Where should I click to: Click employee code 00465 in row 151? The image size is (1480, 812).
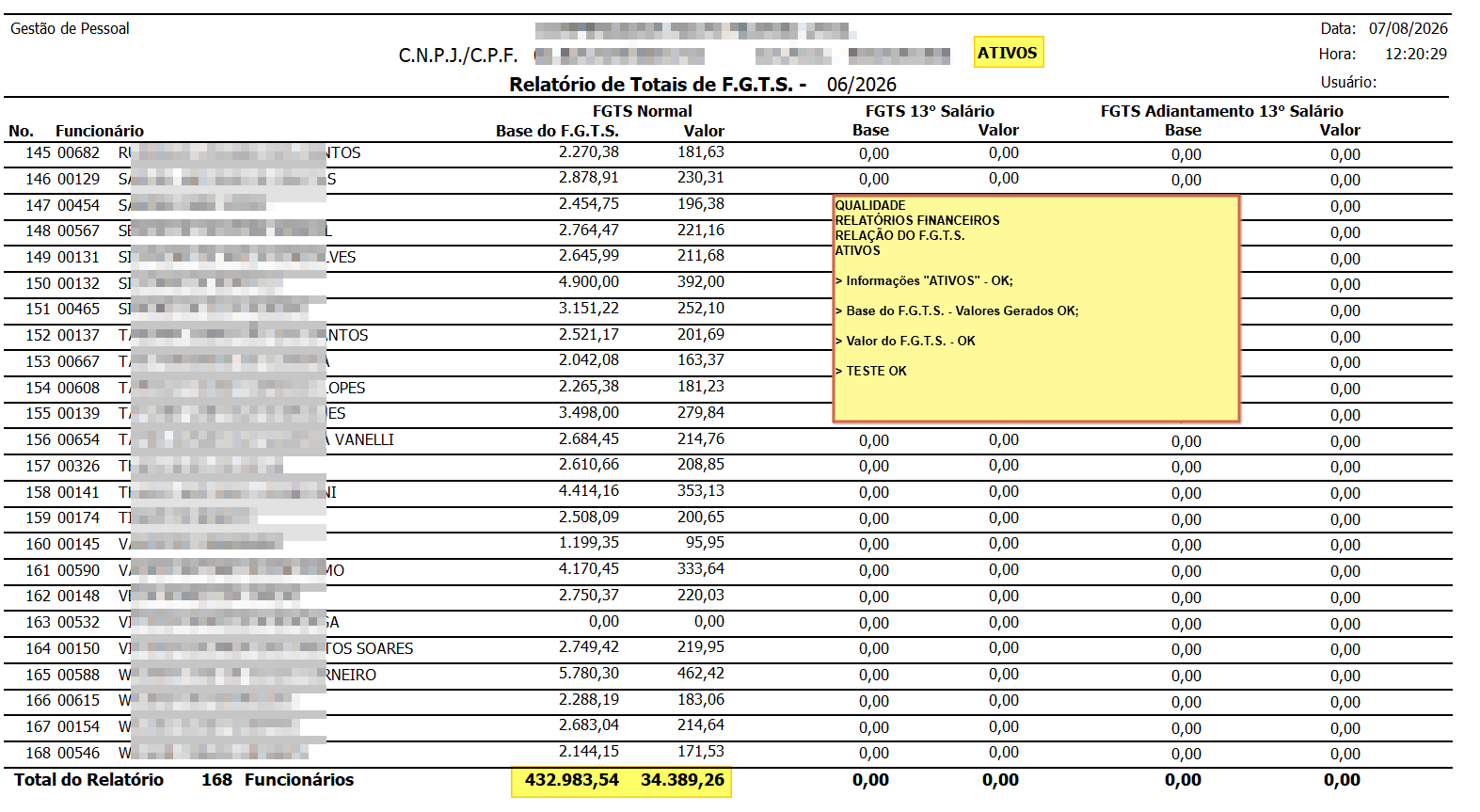78,309
